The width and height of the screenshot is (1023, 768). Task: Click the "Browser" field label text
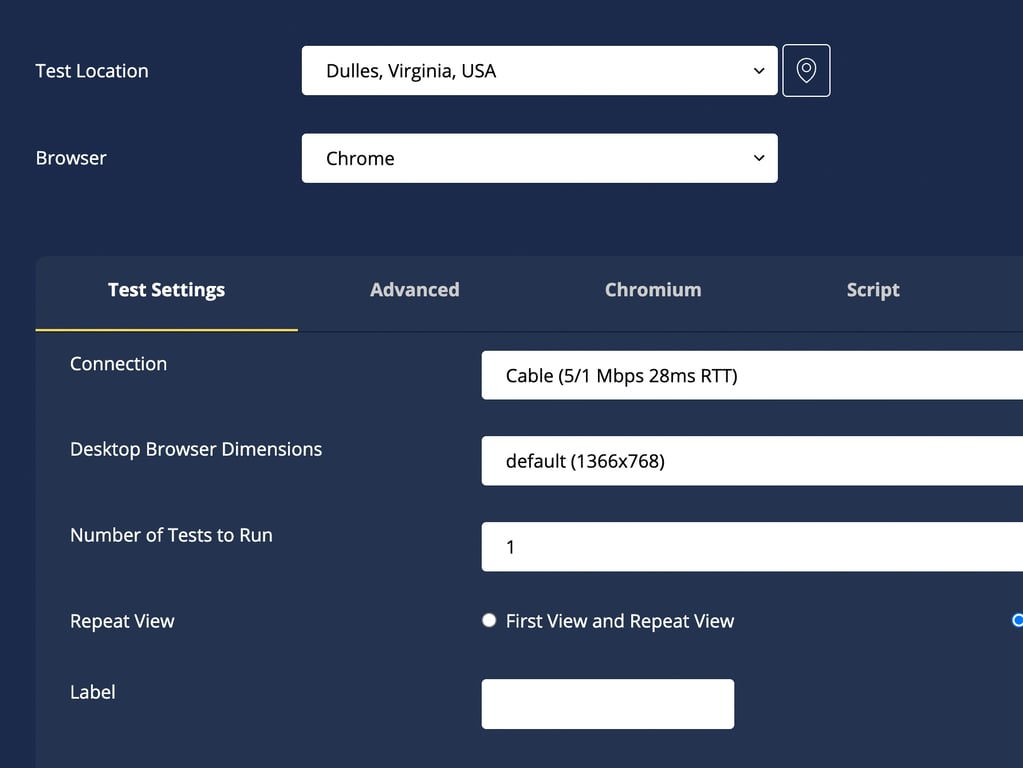[x=71, y=158]
